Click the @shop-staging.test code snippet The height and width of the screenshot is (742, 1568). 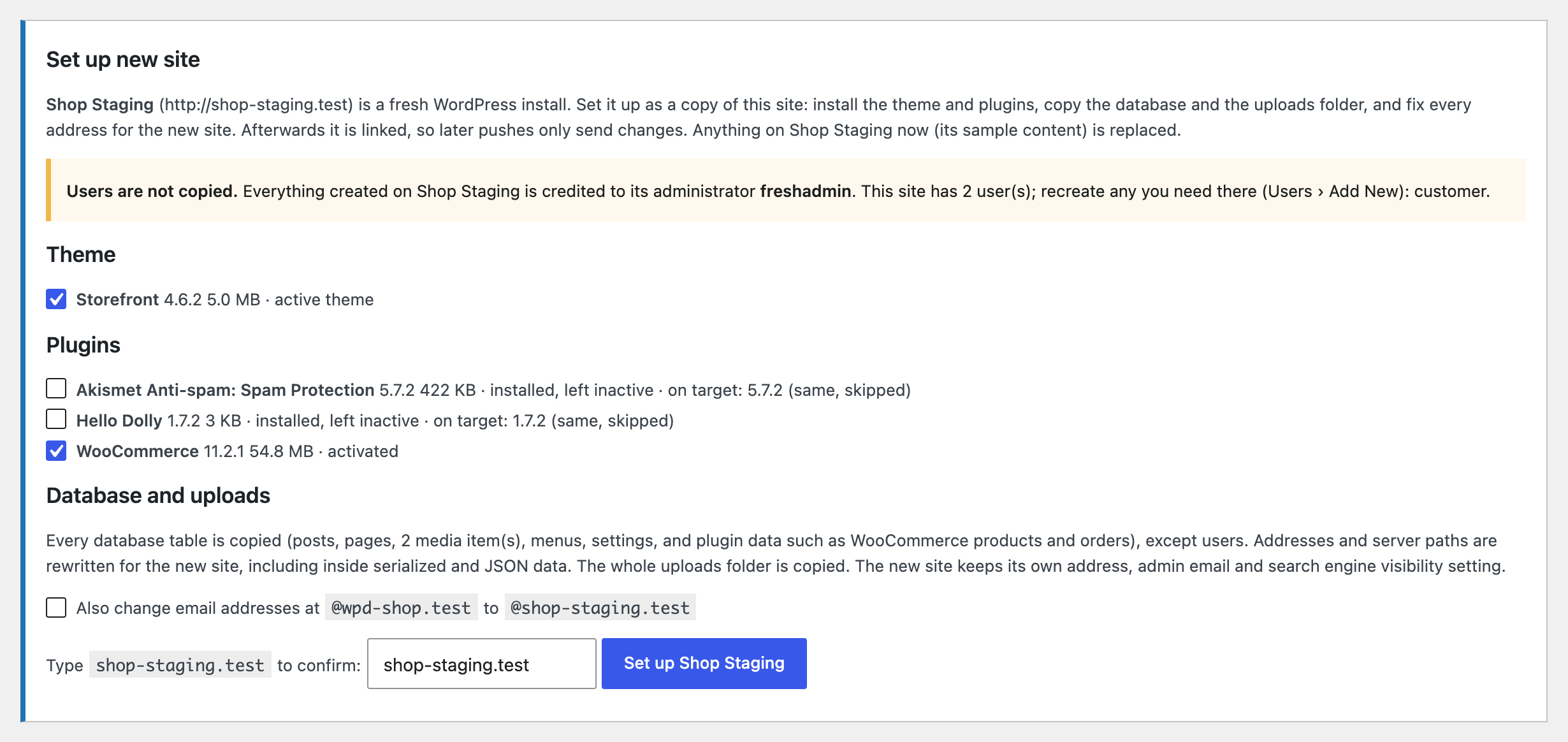600,607
